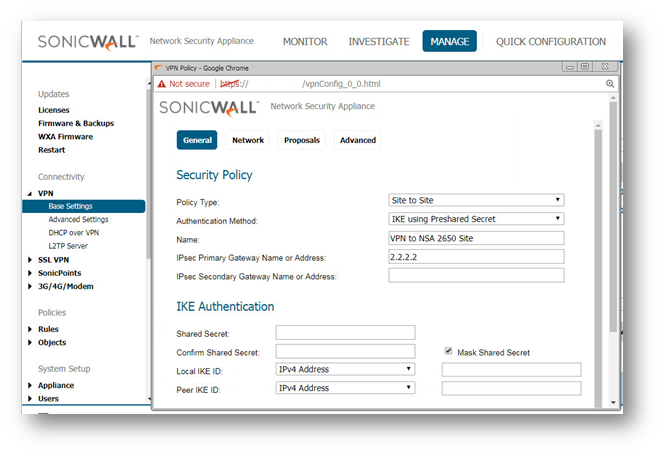Click the Policies sidebar heading
665x456 pixels.
tap(52, 312)
